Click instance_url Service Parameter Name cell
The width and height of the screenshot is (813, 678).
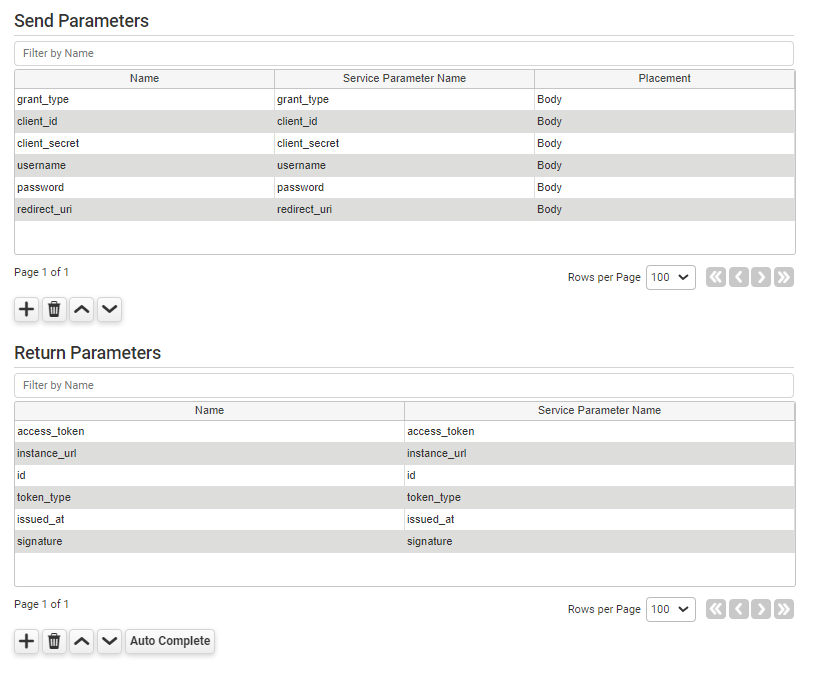599,454
